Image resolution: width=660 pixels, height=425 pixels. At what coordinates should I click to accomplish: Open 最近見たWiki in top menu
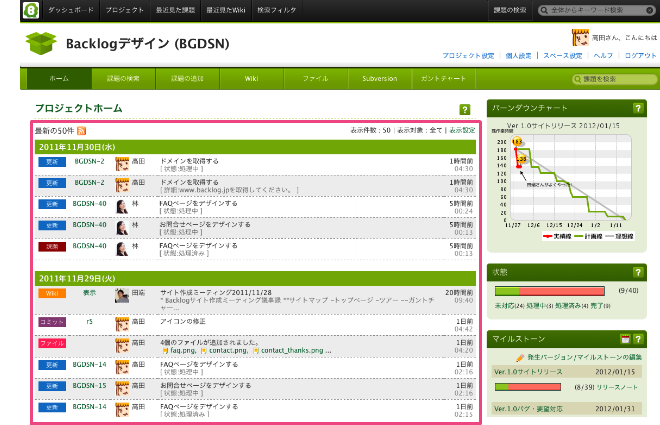[x=226, y=10]
